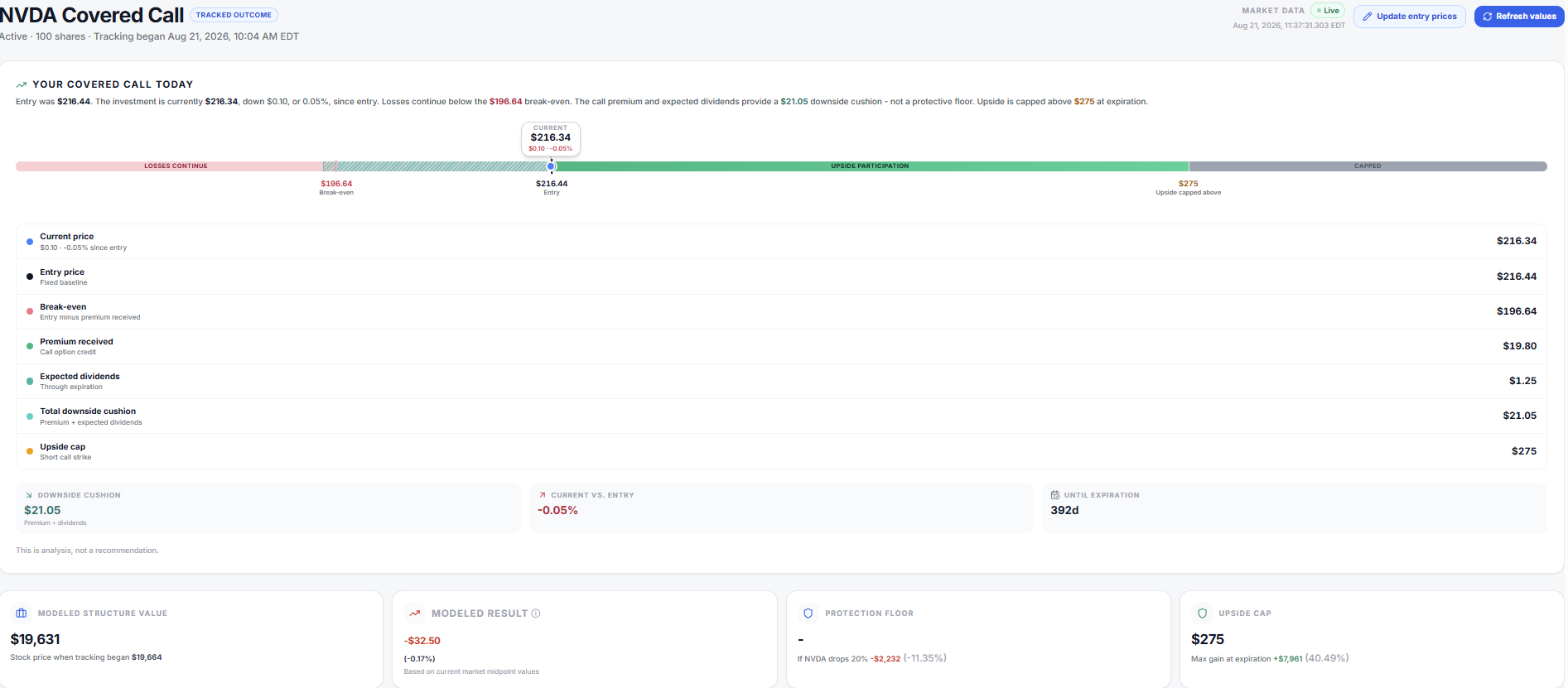1568x688 pixels.
Task: Click the dot beside Expected dividends
Action: [30, 381]
